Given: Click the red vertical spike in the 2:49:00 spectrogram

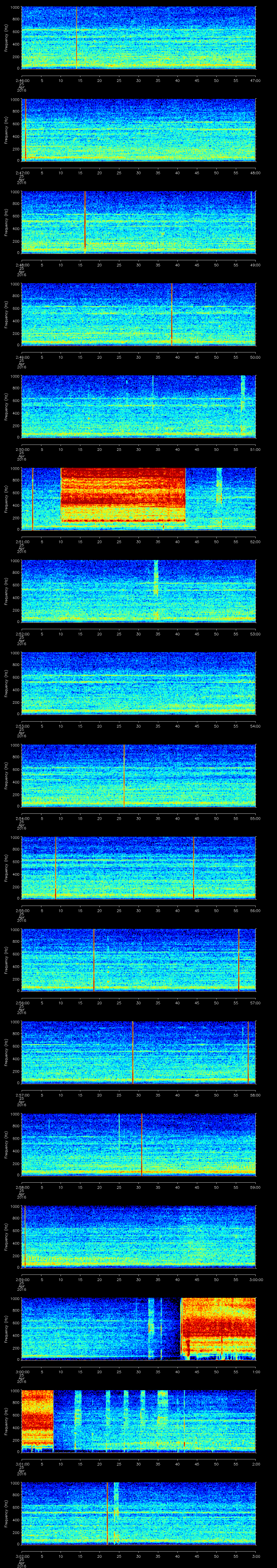Looking at the screenshot, I should (172, 314).
